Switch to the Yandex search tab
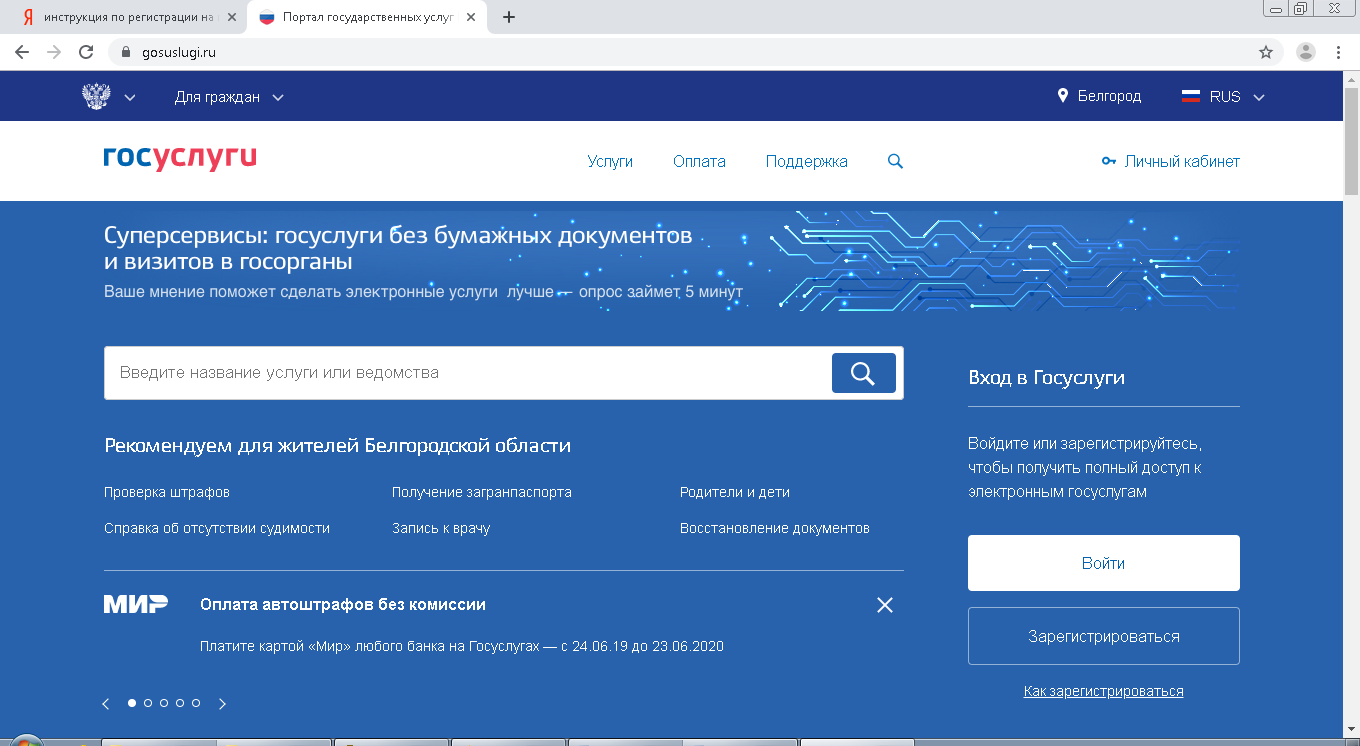1360x746 pixels. [x=130, y=17]
